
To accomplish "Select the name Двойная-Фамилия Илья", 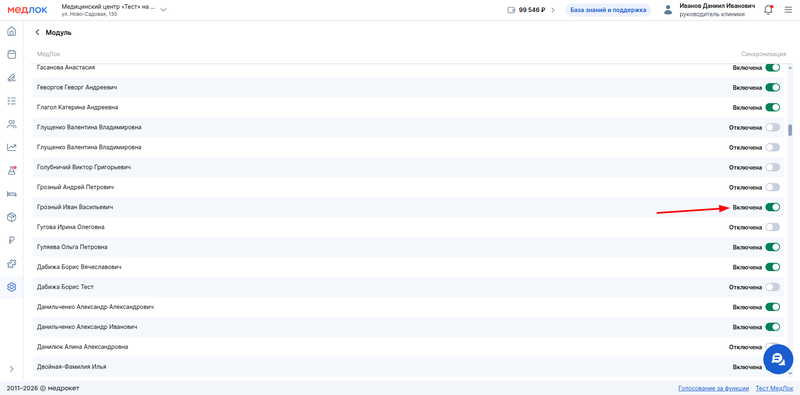I will [71, 366].
